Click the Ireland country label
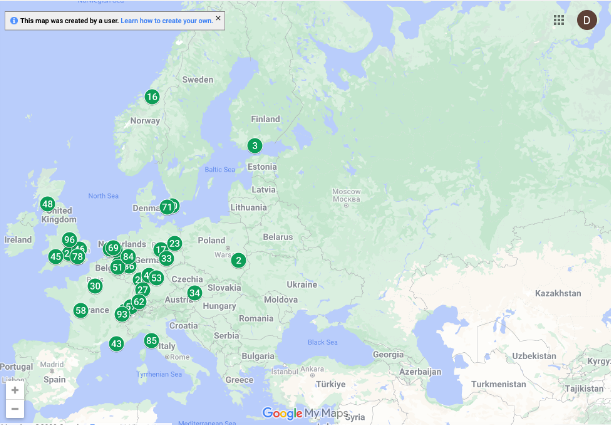The image size is (612, 426). click(18, 239)
